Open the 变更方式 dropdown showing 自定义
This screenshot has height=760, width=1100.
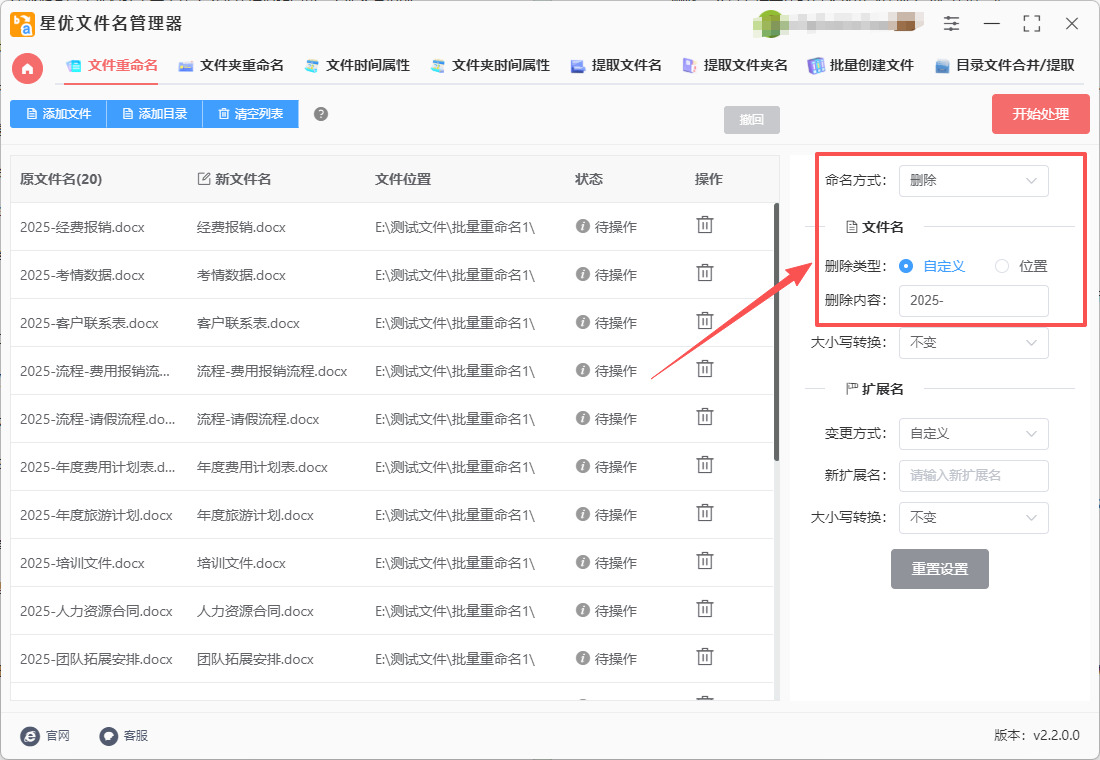tap(974, 434)
